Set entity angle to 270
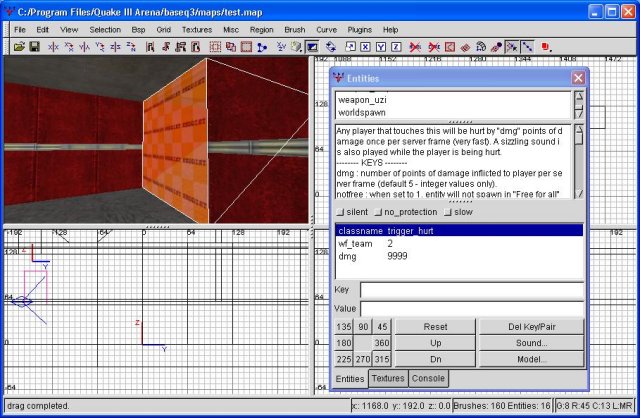Viewport: 640px width, 418px height. coord(363,359)
